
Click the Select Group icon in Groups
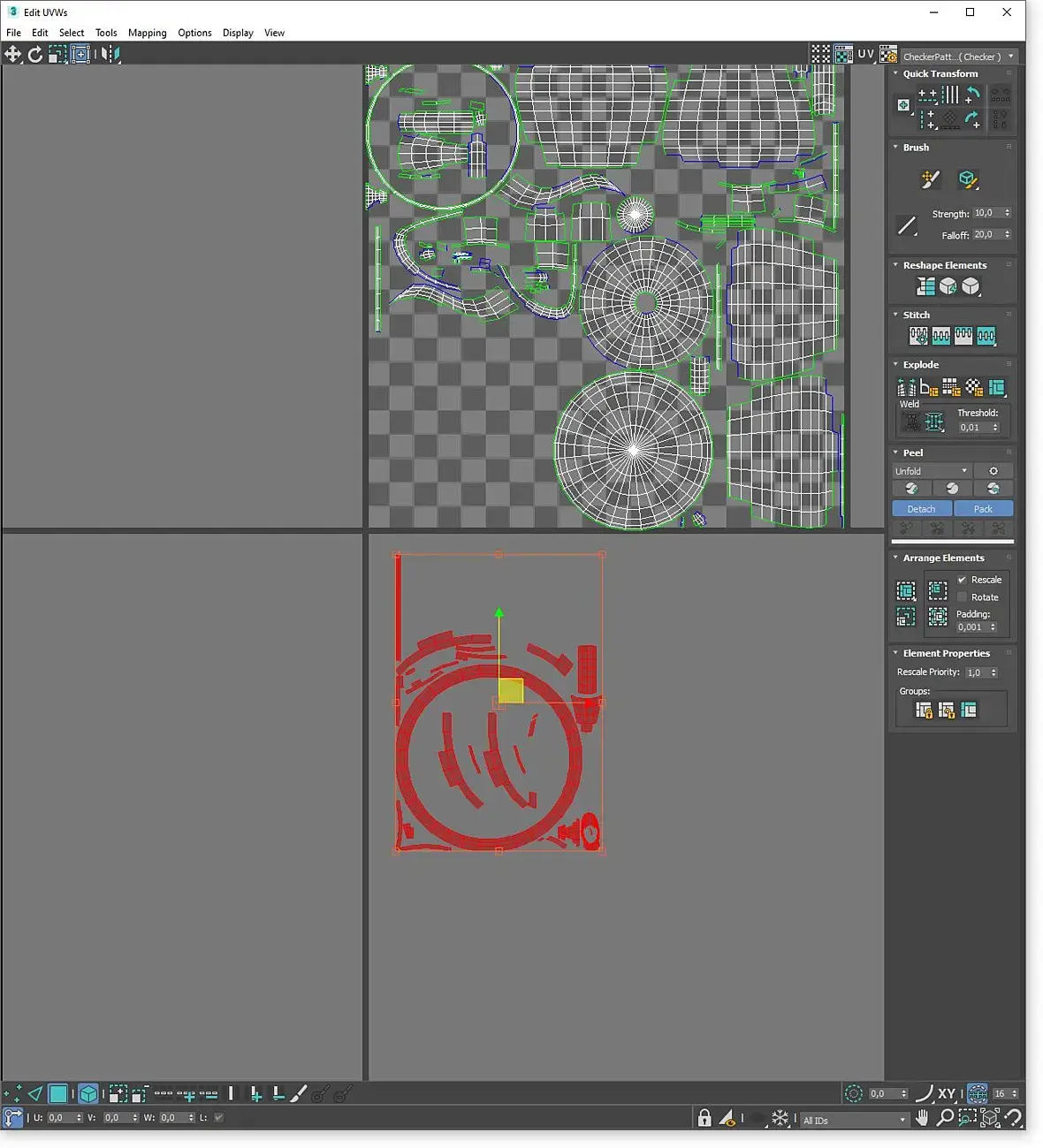click(x=969, y=710)
